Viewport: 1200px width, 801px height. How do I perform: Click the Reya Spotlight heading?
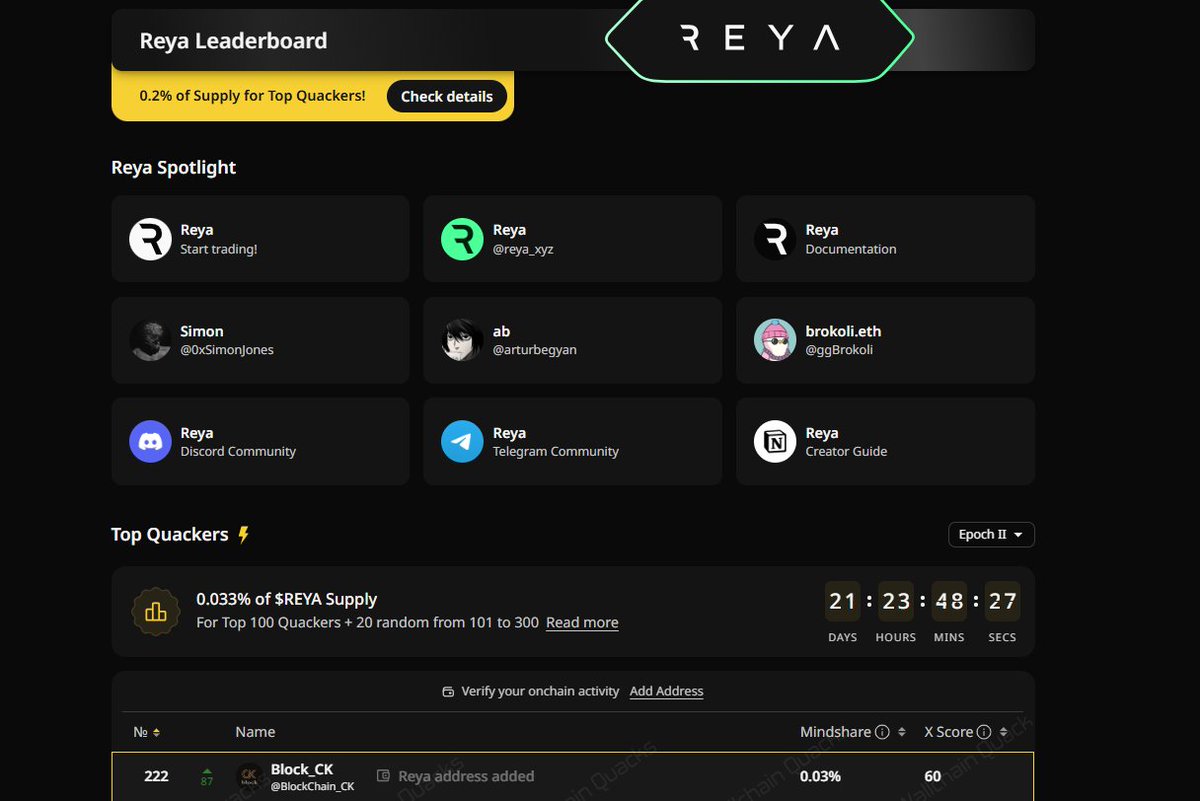pos(173,167)
